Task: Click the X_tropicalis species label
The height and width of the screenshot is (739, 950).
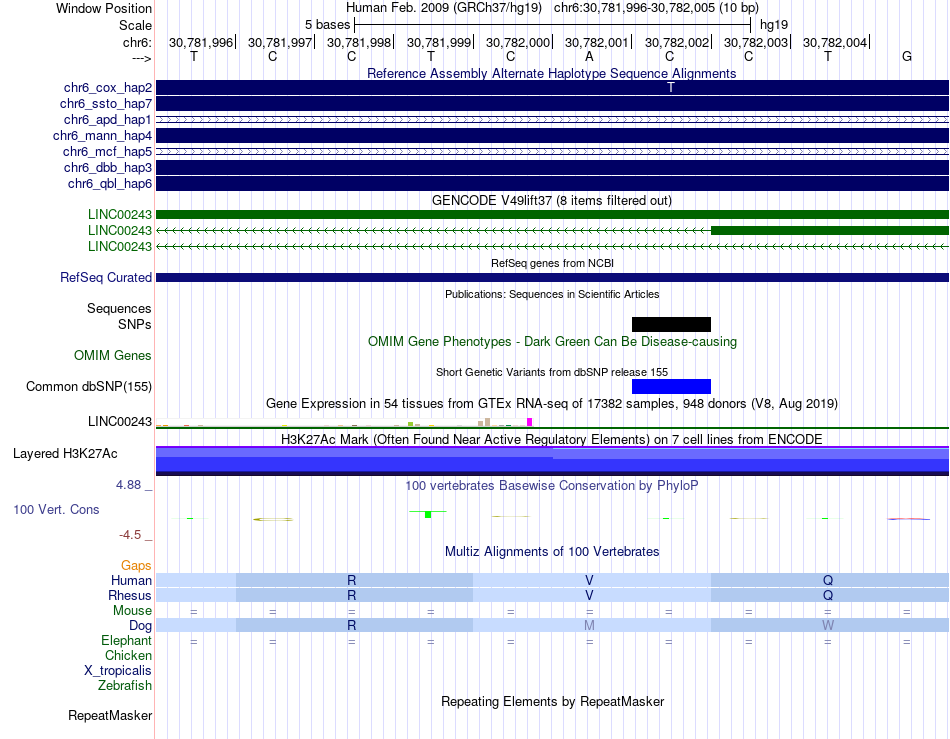Action: [118, 671]
